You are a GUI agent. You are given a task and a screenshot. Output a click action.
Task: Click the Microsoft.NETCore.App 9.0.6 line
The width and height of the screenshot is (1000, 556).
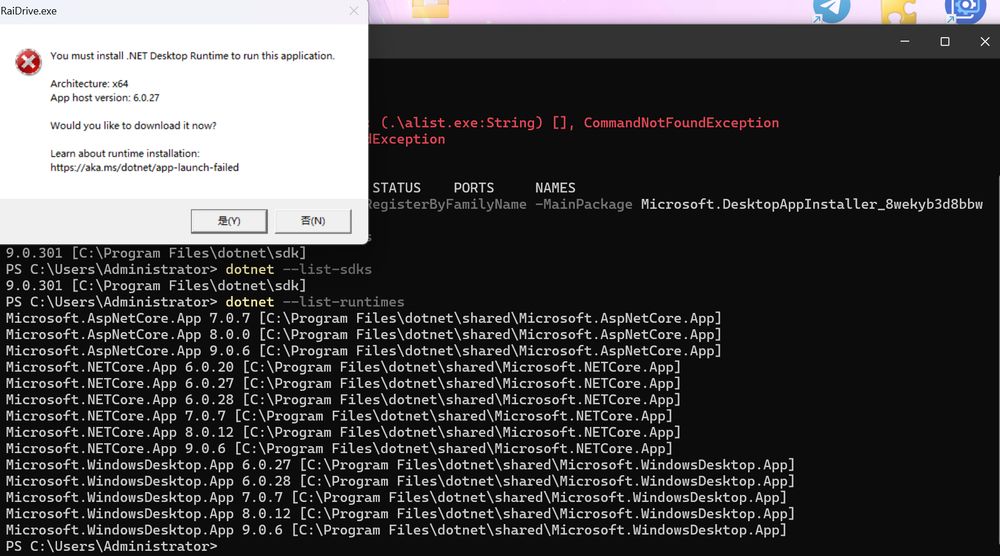(x=339, y=448)
